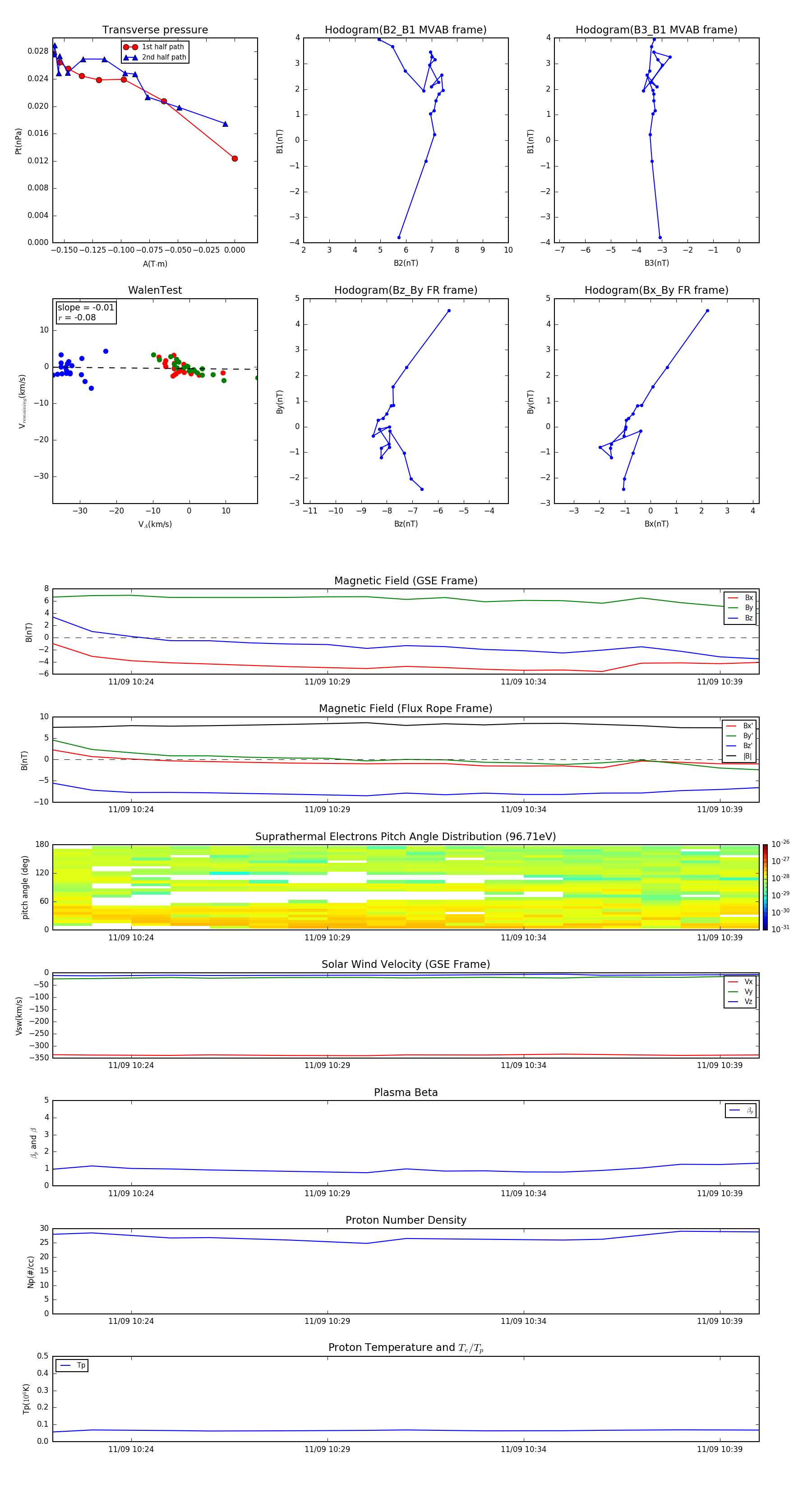
Task: Click 10^-26 label on color bar
Action: point(780,844)
